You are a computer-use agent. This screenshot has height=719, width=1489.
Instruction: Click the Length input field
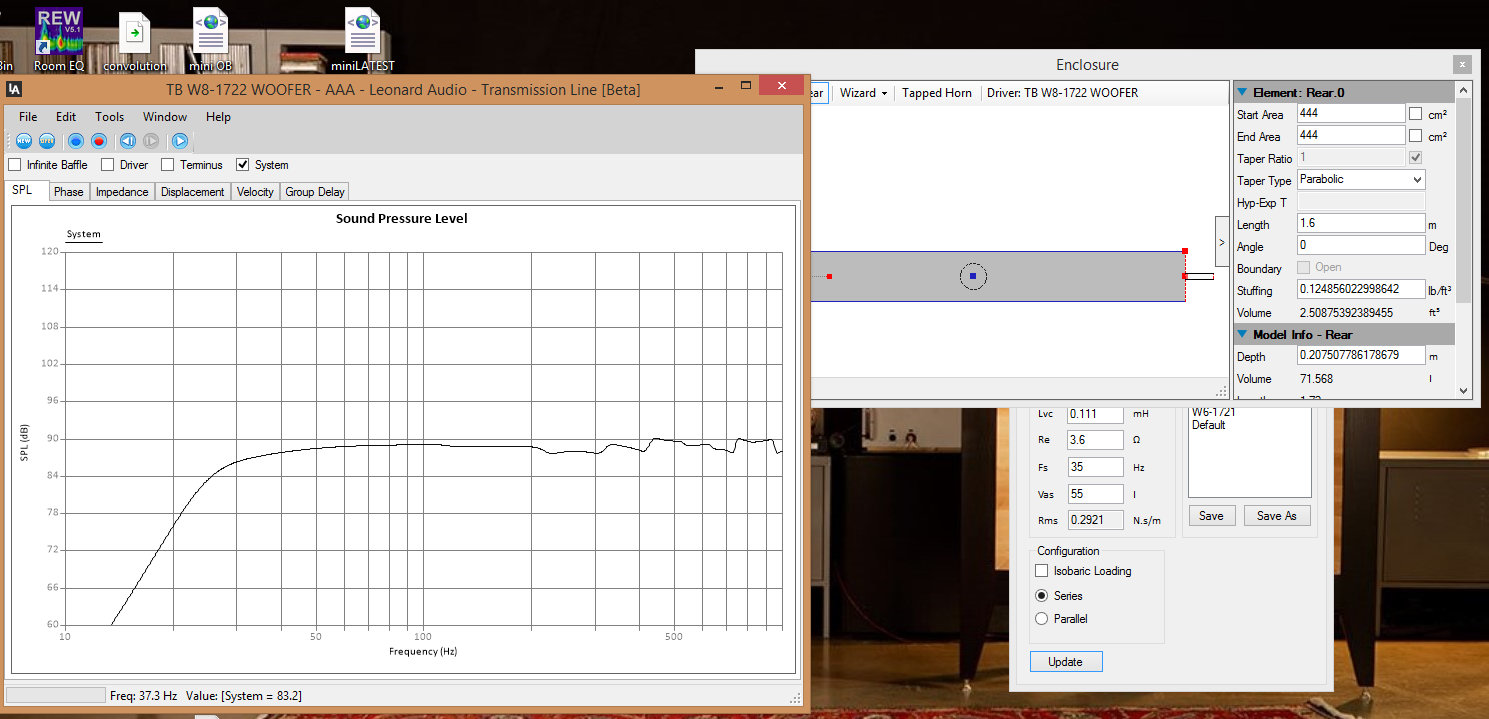1361,224
